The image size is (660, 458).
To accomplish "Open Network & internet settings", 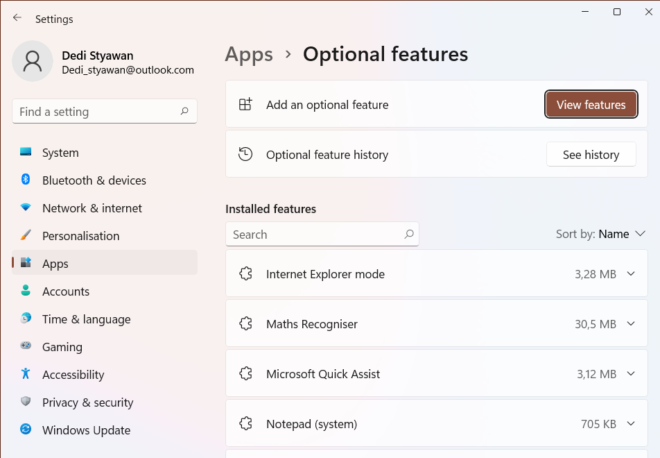I will (105, 208).
